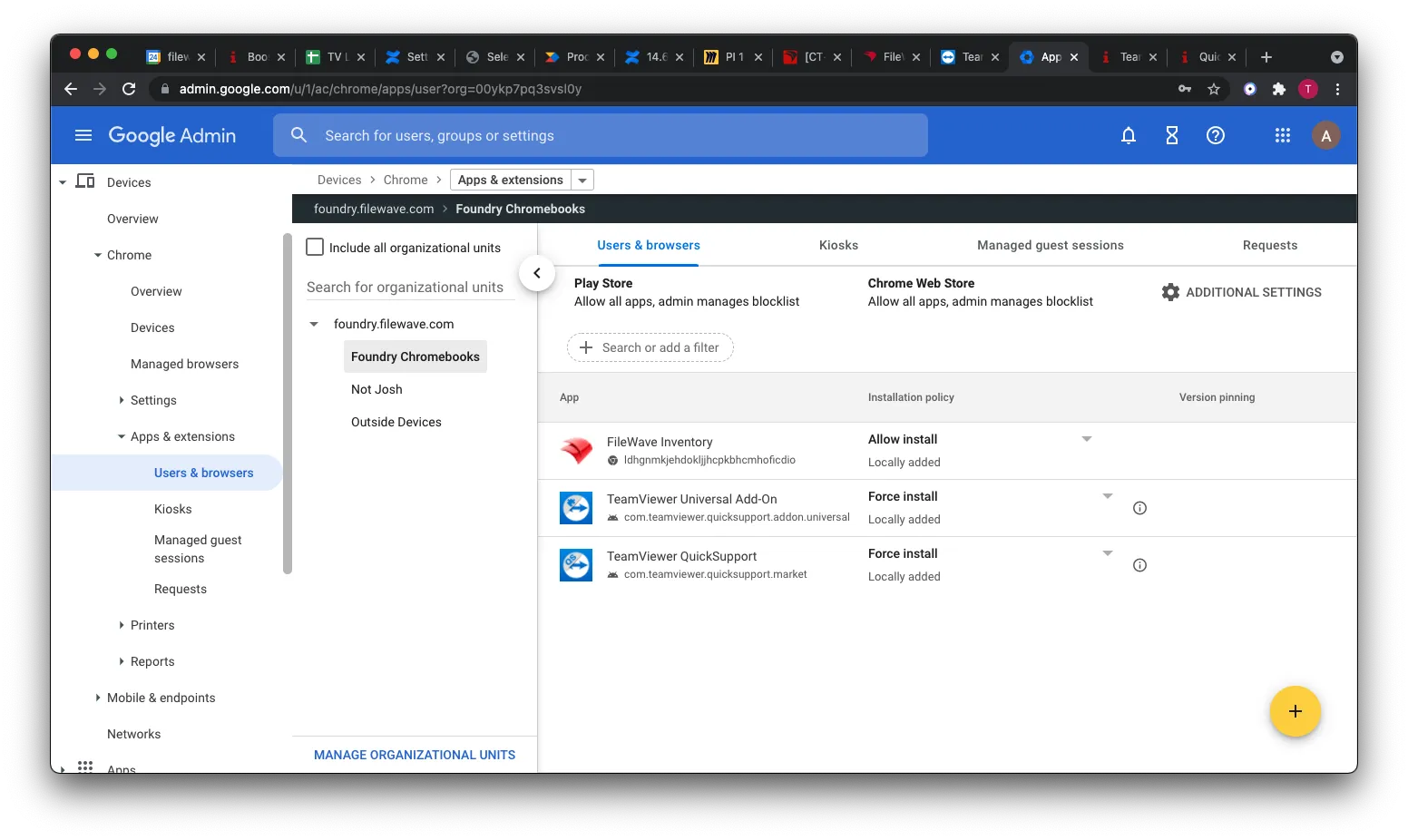The width and height of the screenshot is (1408, 840).
Task: Click the account avatar
Action: (1325, 135)
